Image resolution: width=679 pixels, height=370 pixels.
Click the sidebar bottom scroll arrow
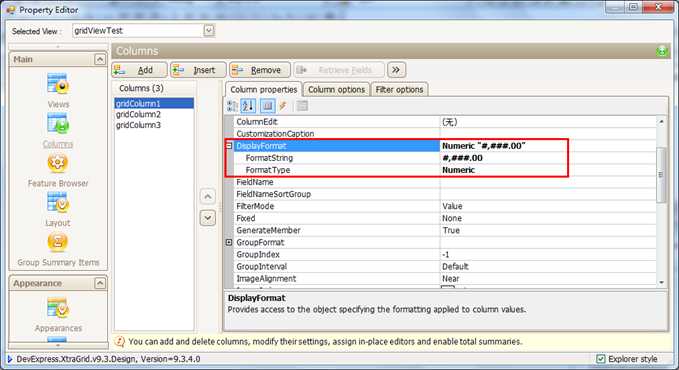coord(58,346)
